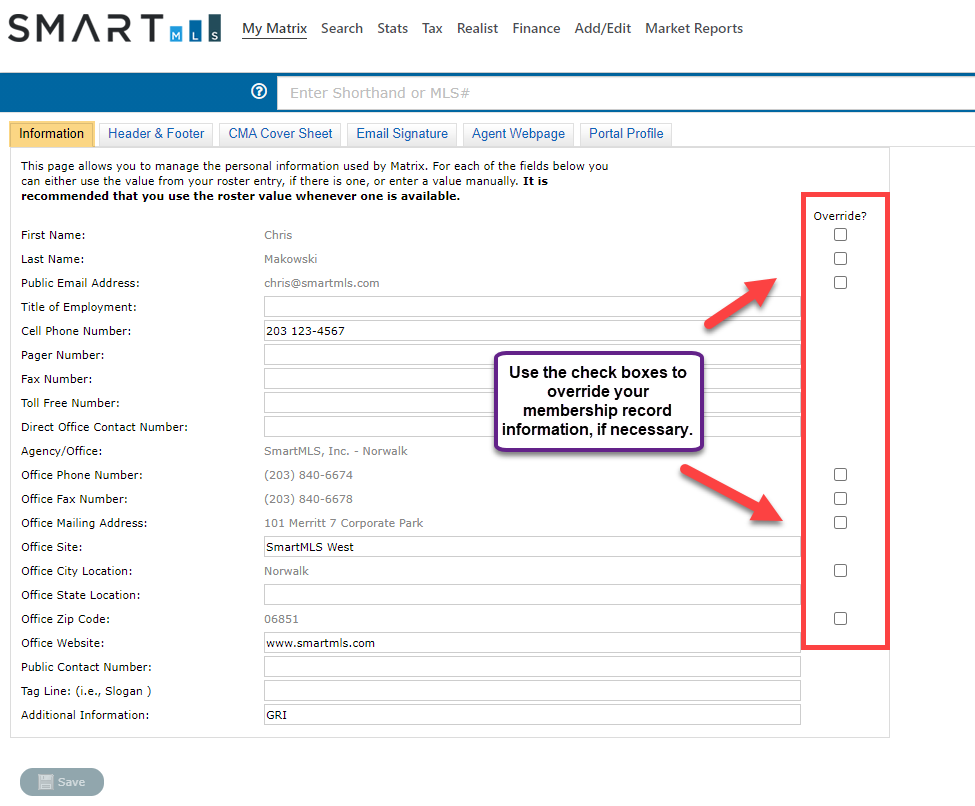Enable override for Last Name
975x806 pixels.
pyautogui.click(x=840, y=259)
